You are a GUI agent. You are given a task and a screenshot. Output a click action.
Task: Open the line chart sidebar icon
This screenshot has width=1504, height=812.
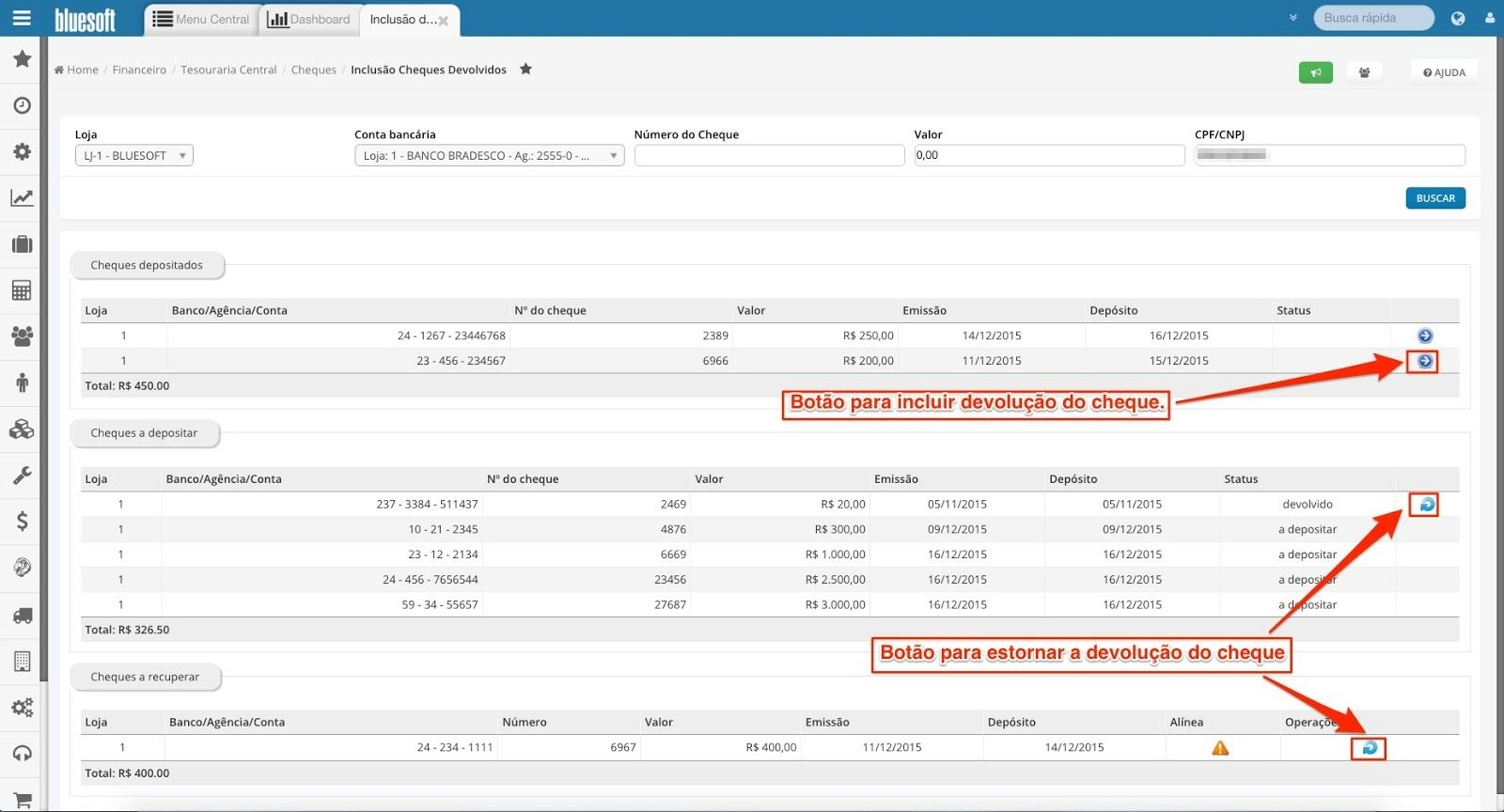pyautogui.click(x=22, y=197)
